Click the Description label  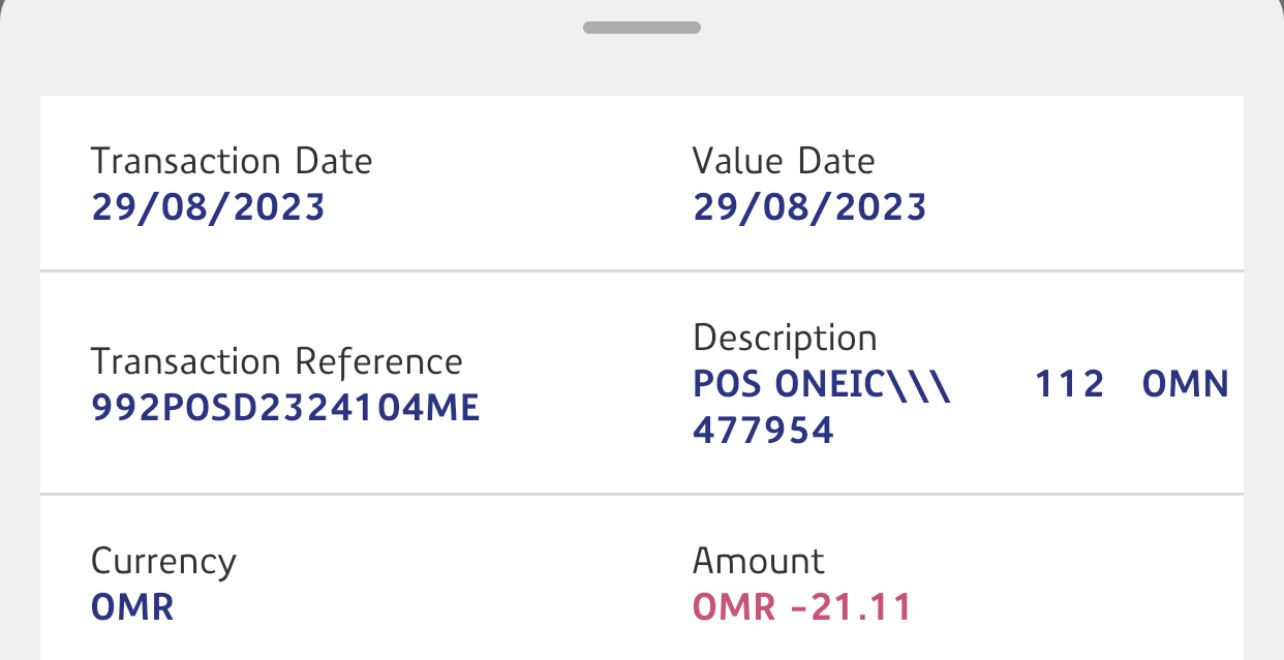[x=784, y=338]
